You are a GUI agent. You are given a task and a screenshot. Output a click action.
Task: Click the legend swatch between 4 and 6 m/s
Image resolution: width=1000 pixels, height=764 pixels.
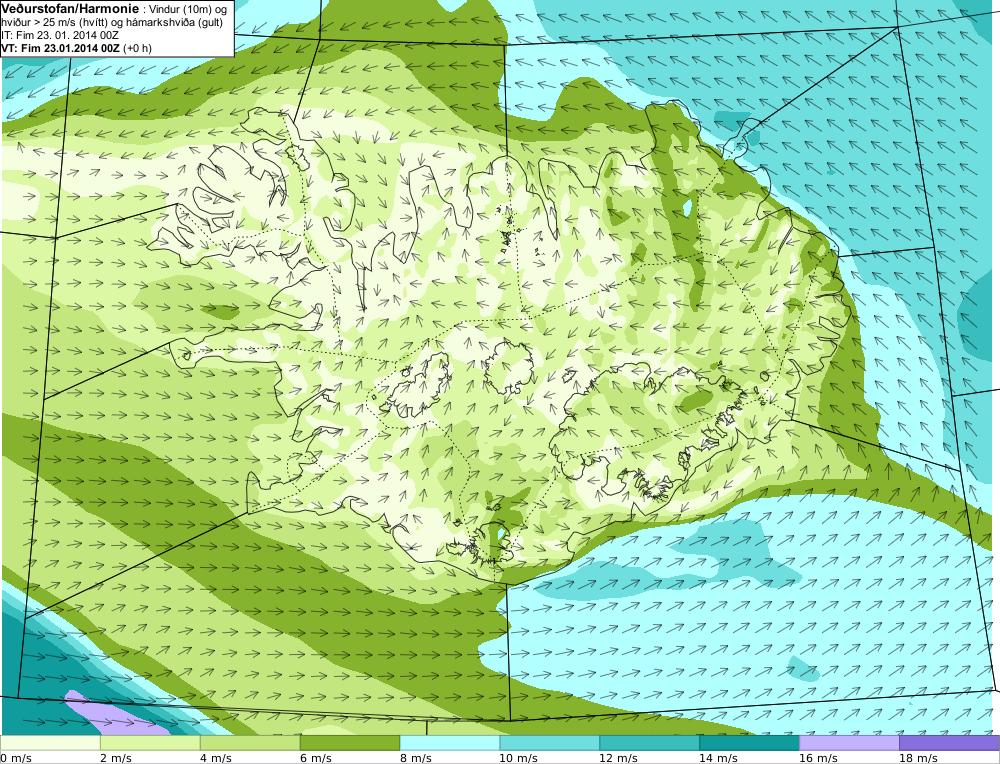pos(250,743)
